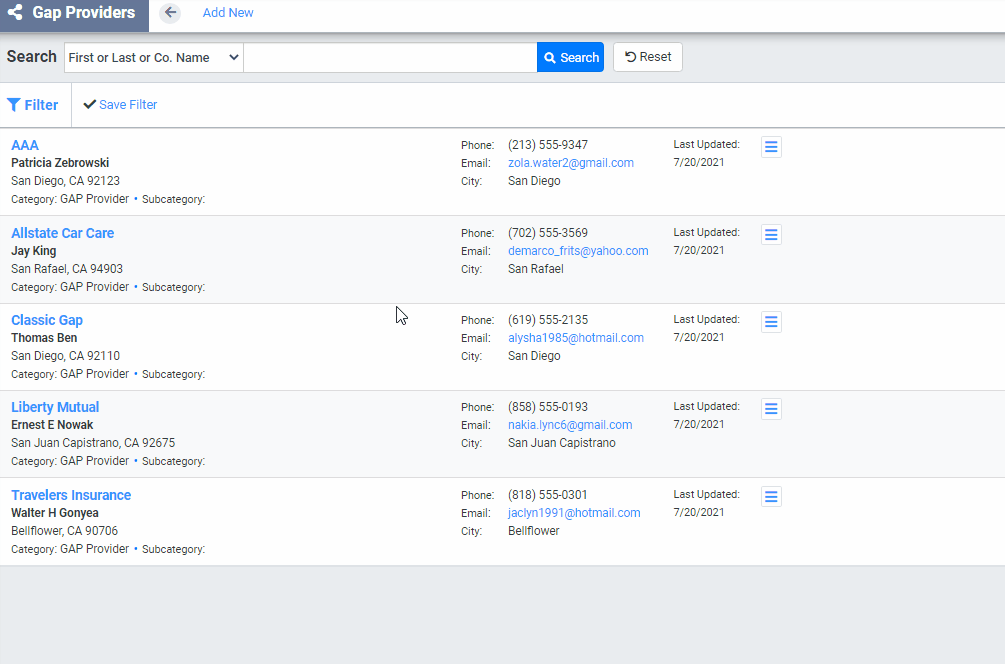The image size is (1005, 664).
Task: Open the AAA provider record
Action: click(25, 145)
